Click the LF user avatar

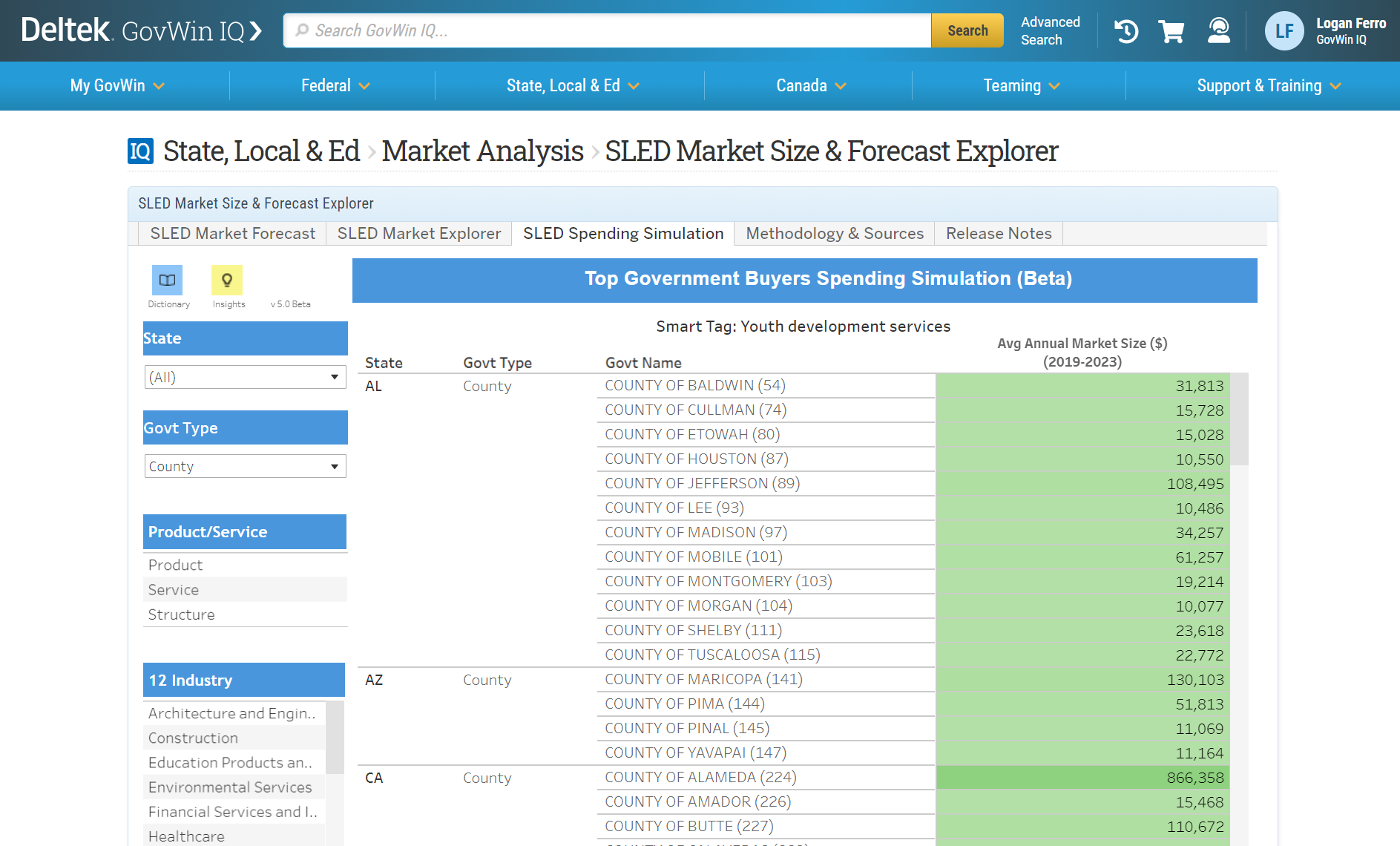point(1284,31)
